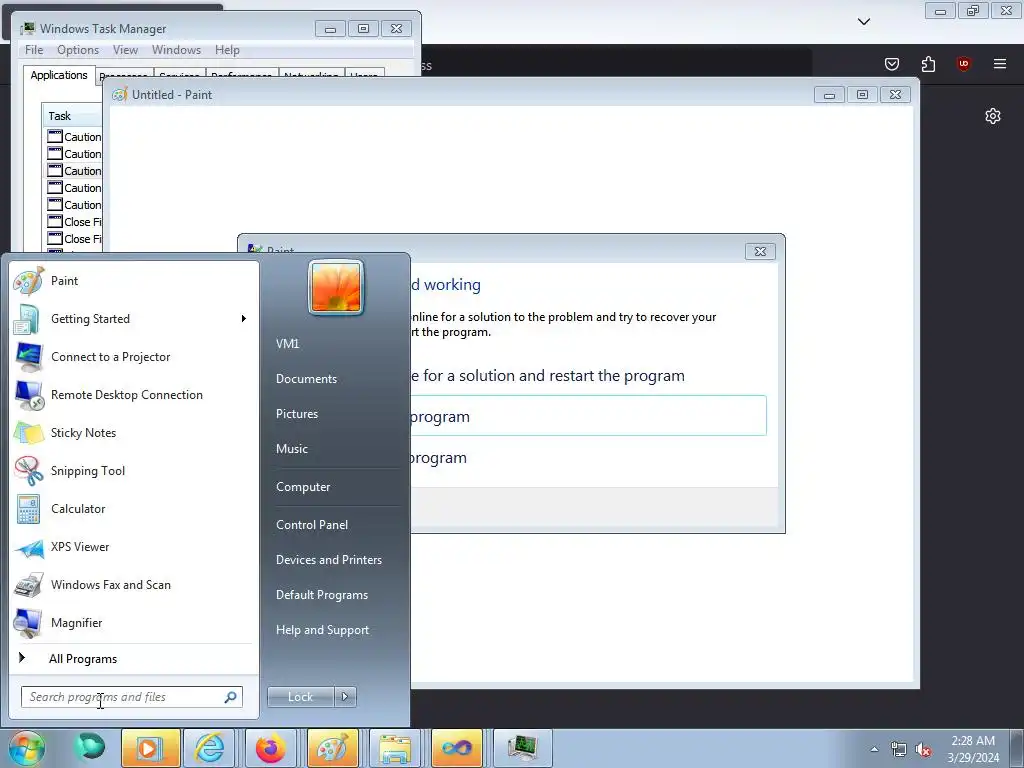The height and width of the screenshot is (768, 1024).
Task: Open Devices and Printers
Action: [x=329, y=560]
